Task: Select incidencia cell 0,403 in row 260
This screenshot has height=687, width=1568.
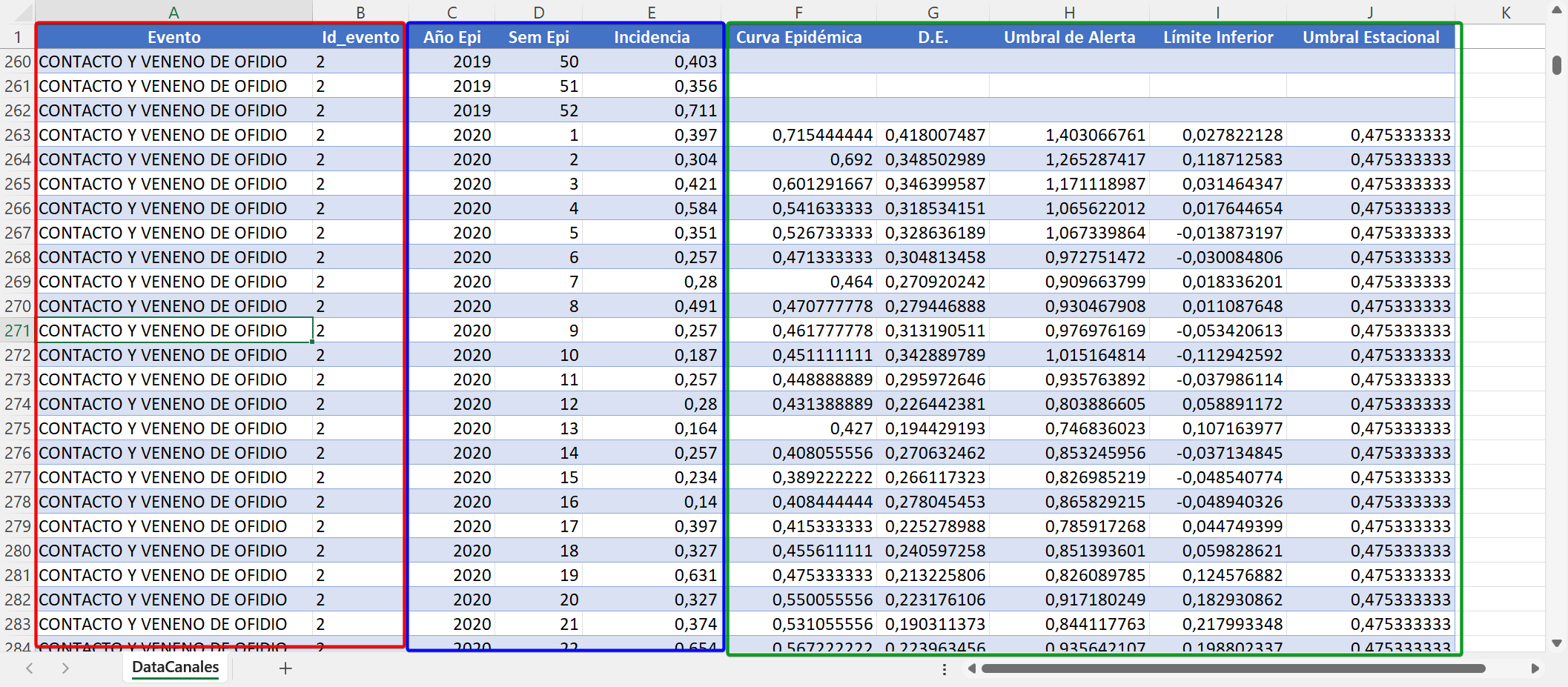Action: point(652,62)
